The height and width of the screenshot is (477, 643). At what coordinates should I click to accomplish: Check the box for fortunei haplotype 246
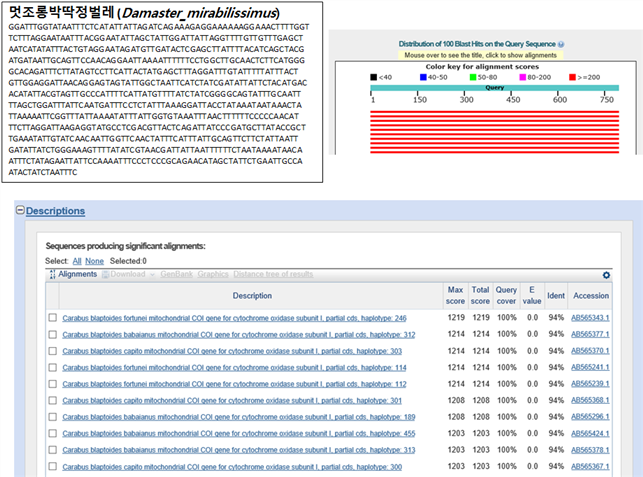click(52, 317)
